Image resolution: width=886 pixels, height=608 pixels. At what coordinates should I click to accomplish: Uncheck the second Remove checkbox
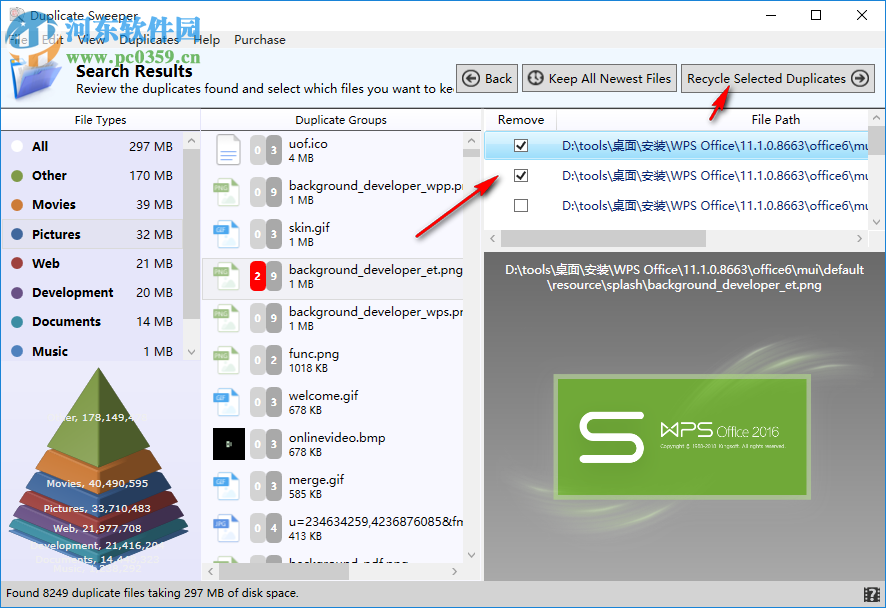click(x=520, y=175)
